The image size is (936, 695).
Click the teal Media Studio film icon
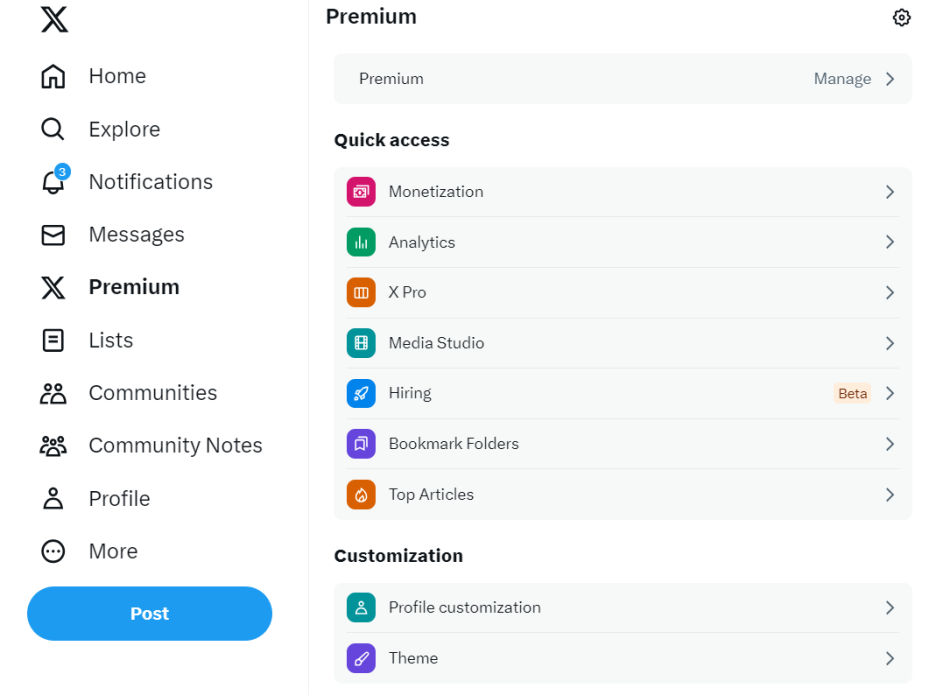(x=361, y=343)
